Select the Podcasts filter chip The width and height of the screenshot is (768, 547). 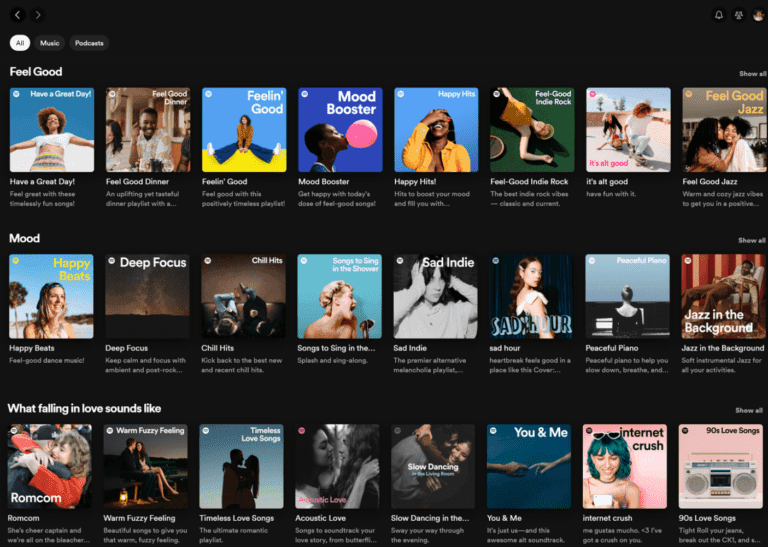coord(89,43)
